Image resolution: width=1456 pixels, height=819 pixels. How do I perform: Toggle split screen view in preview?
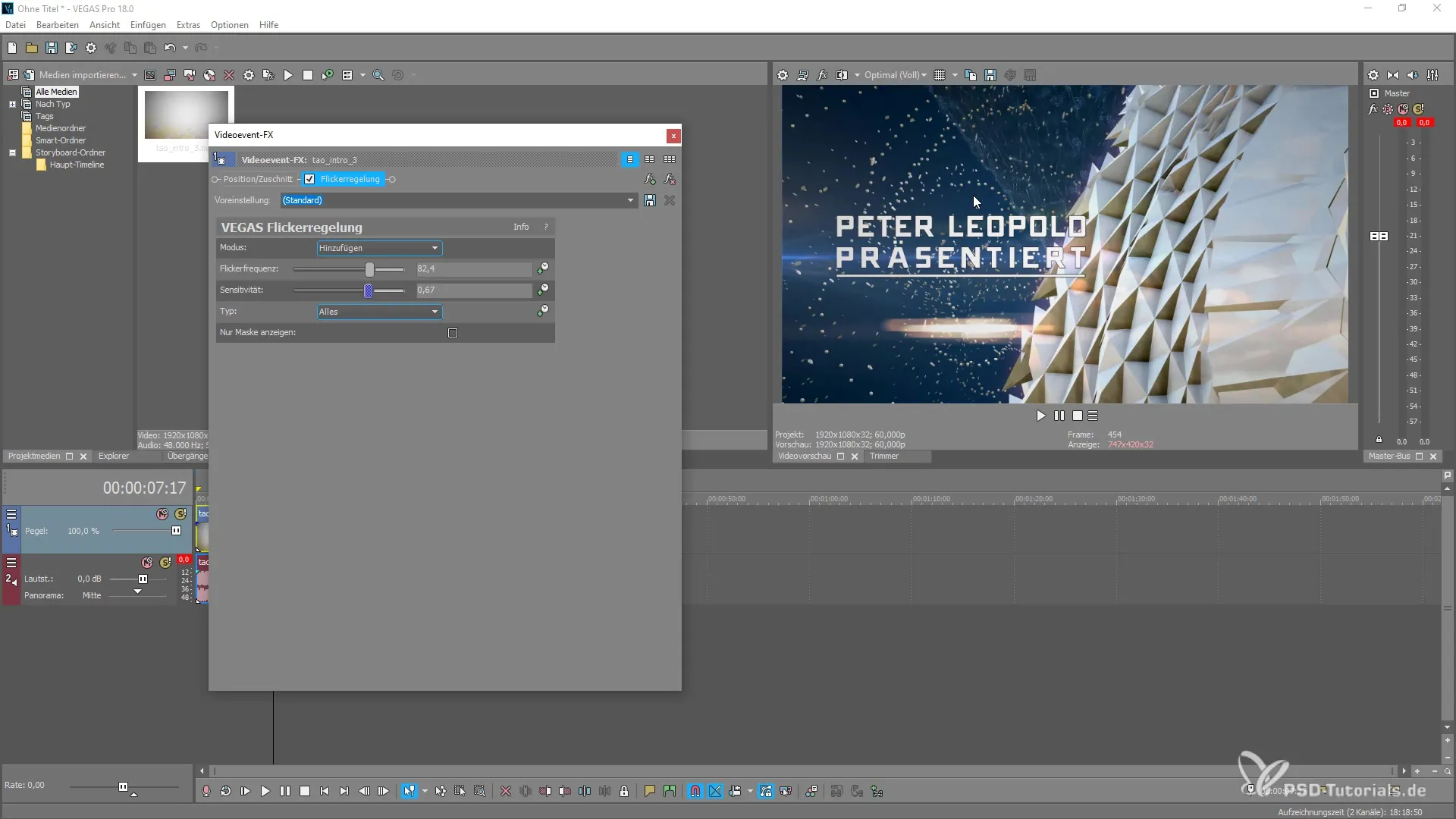pos(842,75)
